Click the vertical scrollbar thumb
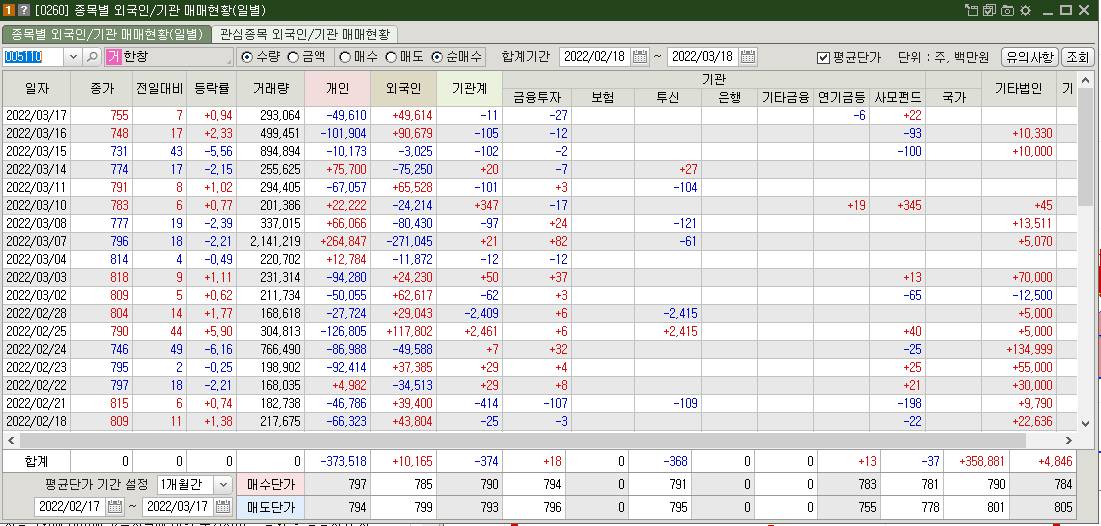The width and height of the screenshot is (1101, 526). (x=1085, y=146)
